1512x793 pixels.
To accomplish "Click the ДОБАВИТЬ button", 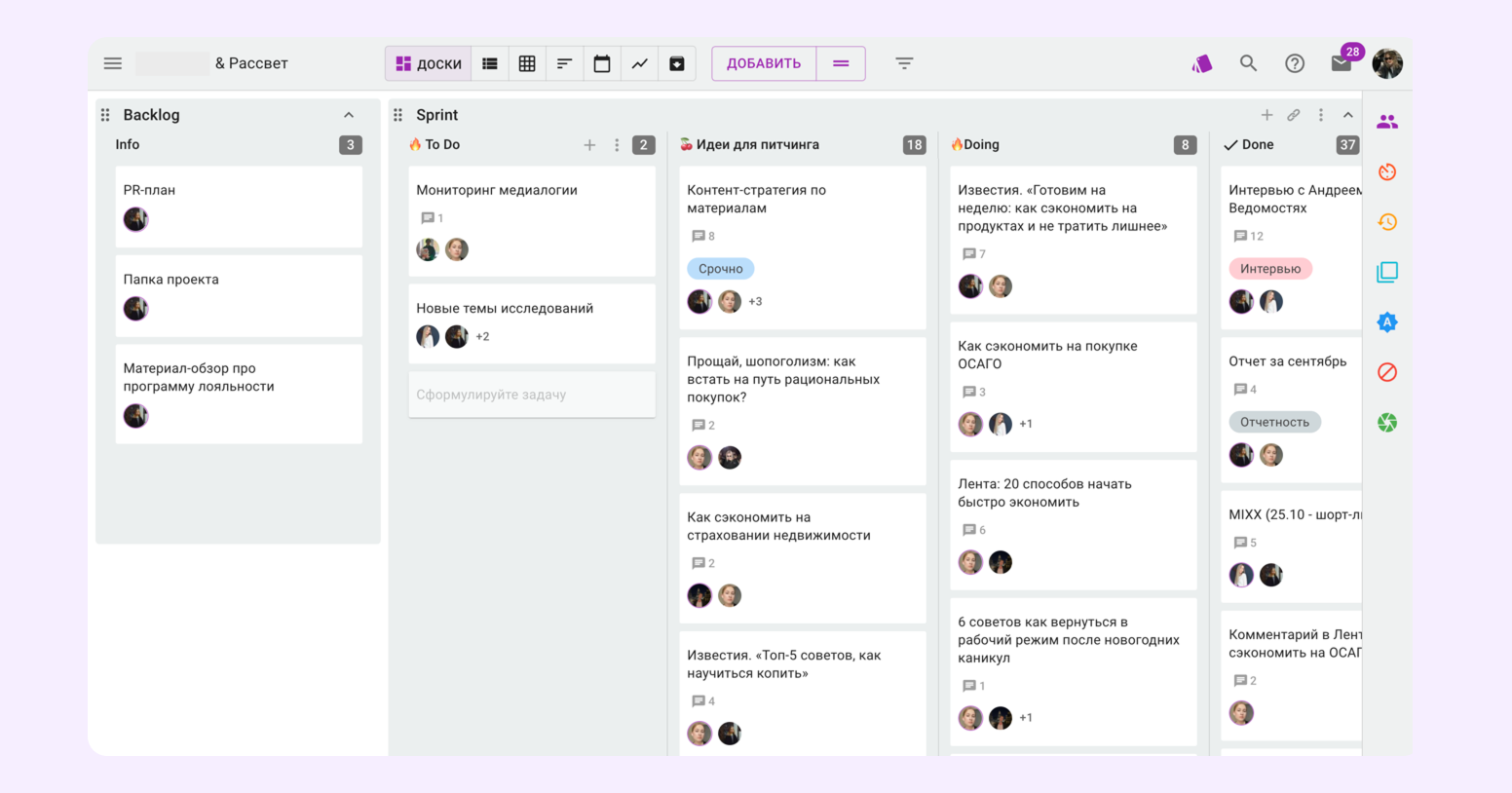I will pos(764,63).
